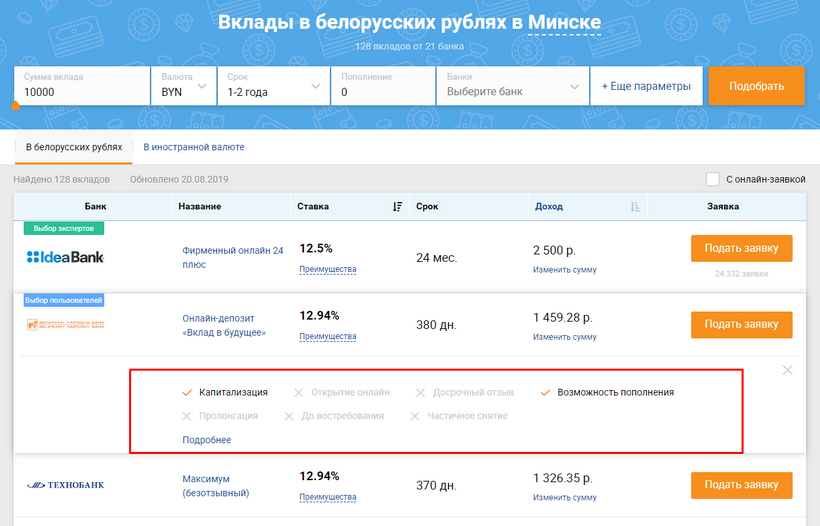This screenshot has width=820, height=526.
Task: Change city by clicking Минске
Action: pos(564,22)
